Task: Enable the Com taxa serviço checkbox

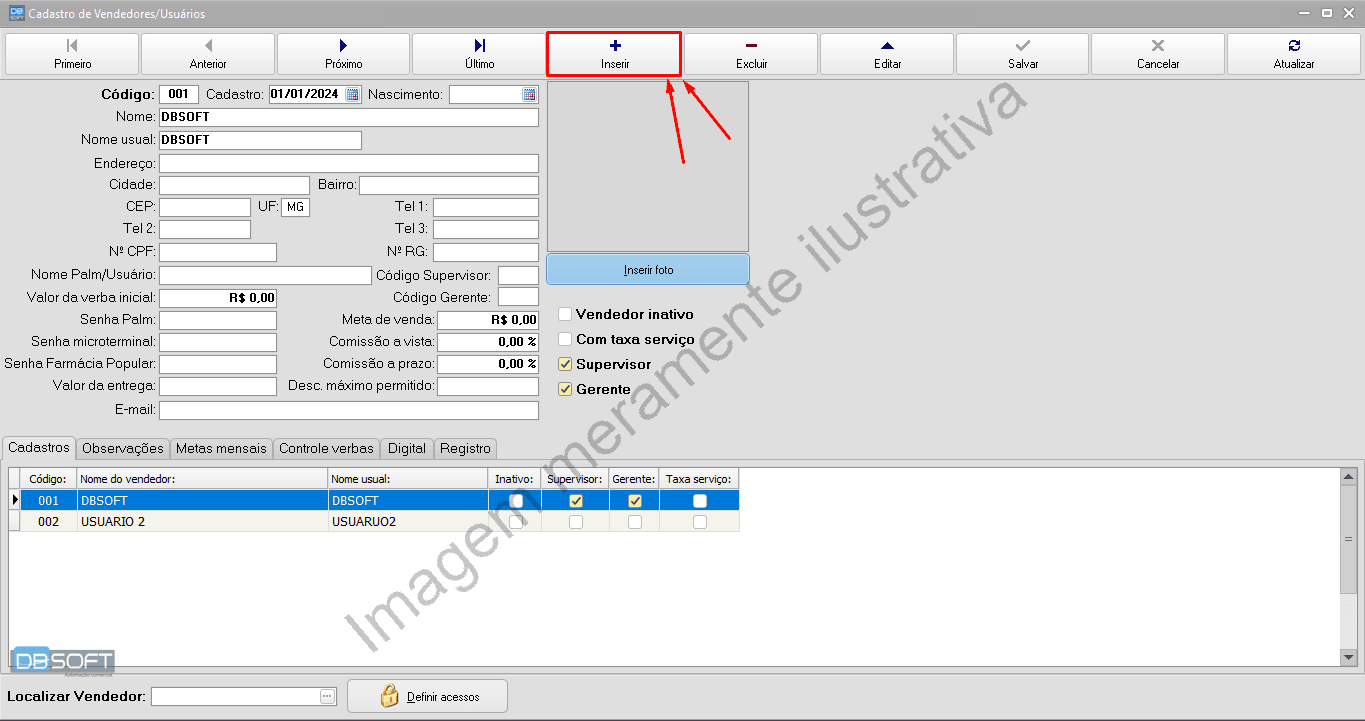Action: point(565,339)
